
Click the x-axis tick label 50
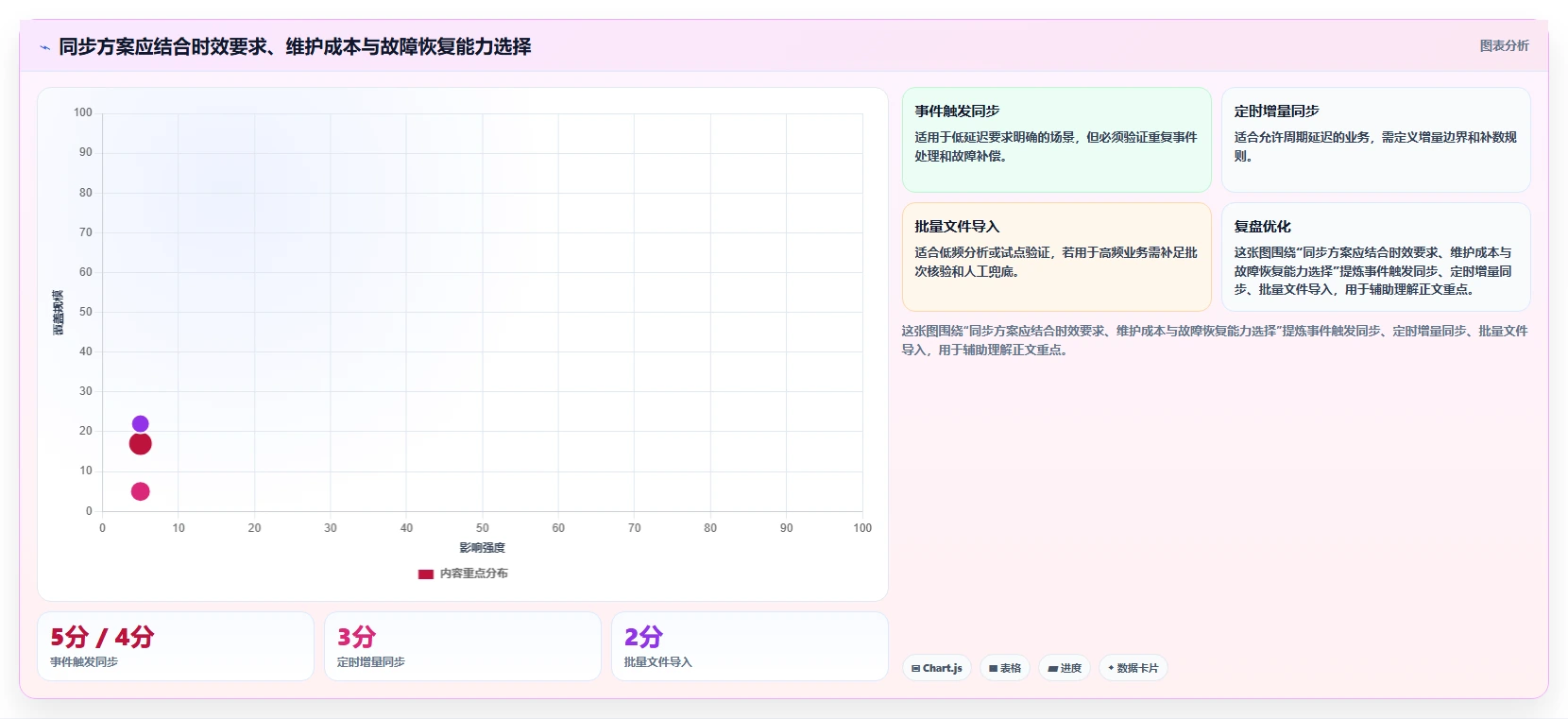click(483, 528)
